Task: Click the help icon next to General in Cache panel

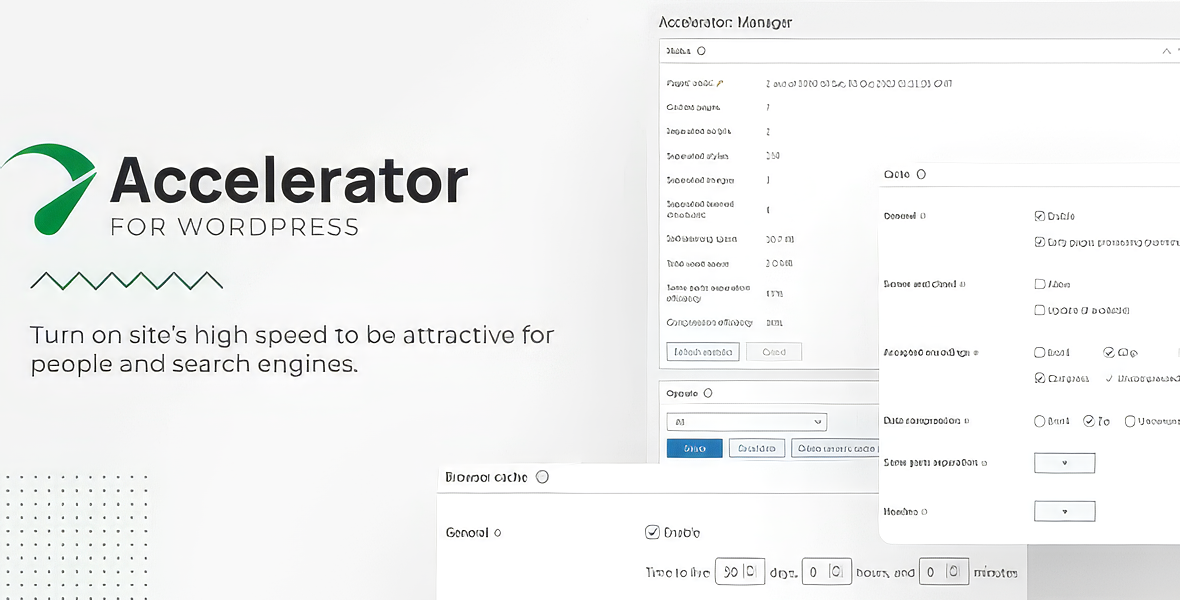Action: (923, 216)
